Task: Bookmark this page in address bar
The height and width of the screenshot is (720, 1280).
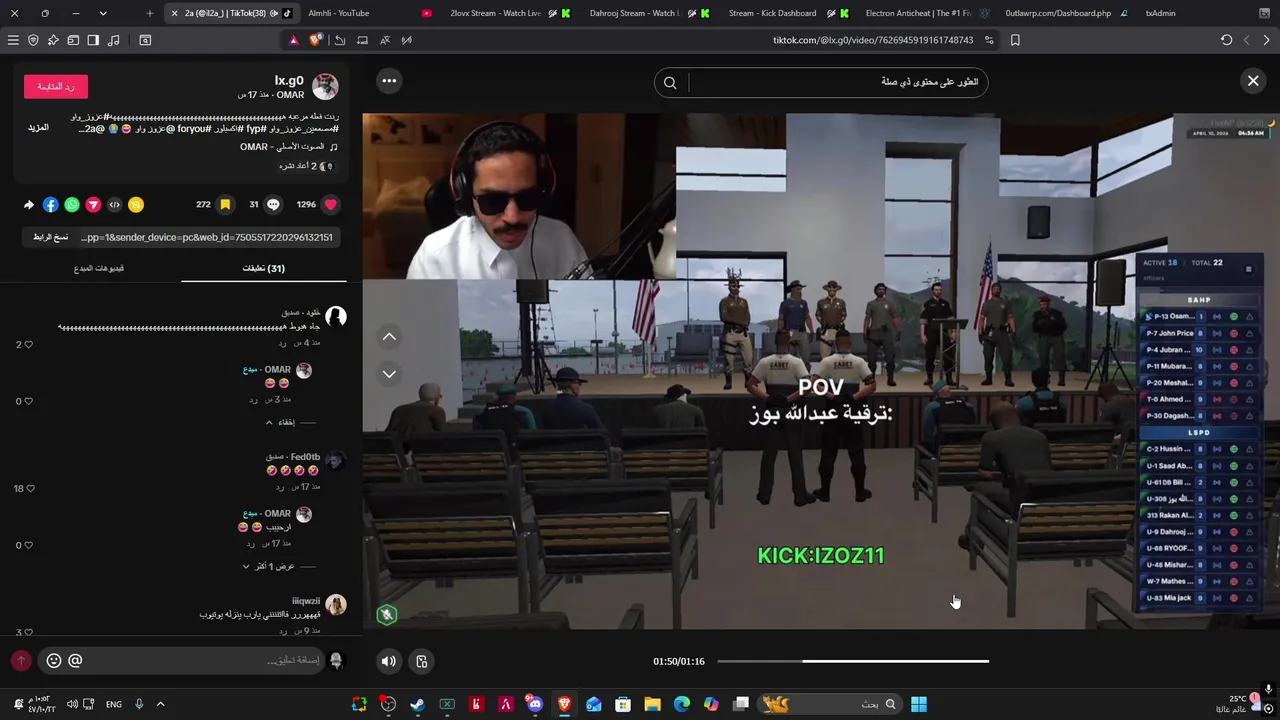Action: tap(1015, 40)
